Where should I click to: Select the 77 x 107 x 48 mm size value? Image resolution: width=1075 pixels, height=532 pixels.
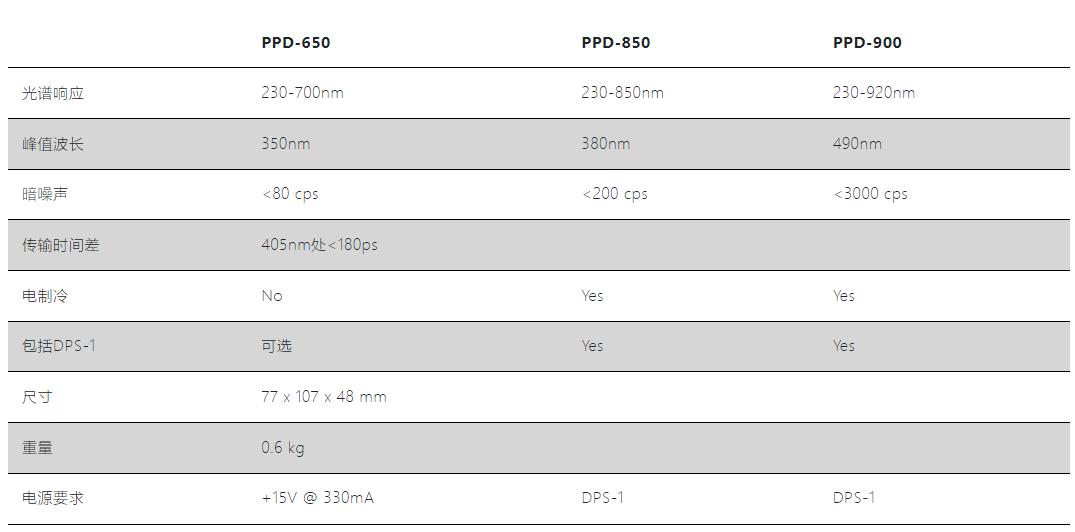(323, 397)
